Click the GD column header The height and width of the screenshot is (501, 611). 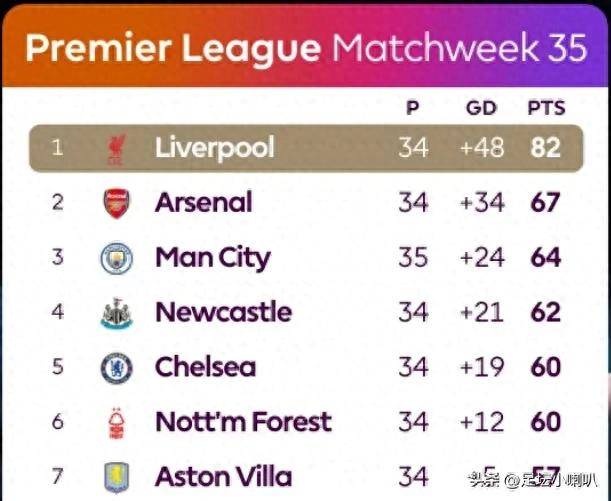click(x=481, y=108)
